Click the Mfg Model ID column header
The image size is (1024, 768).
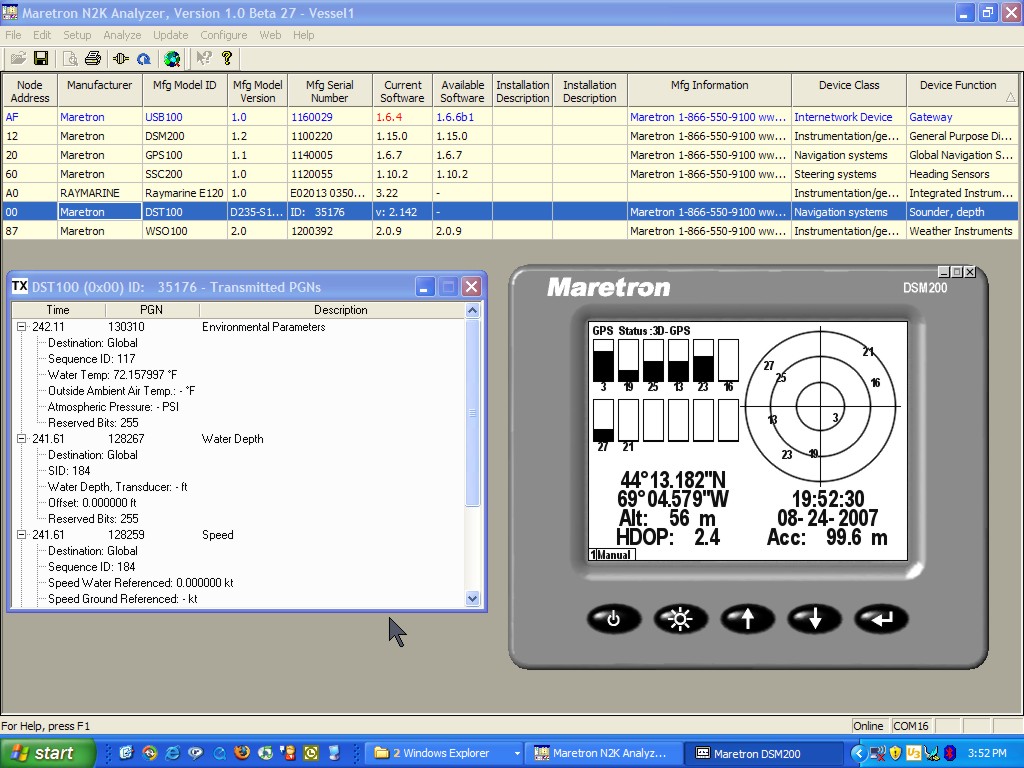pyautogui.click(x=185, y=91)
